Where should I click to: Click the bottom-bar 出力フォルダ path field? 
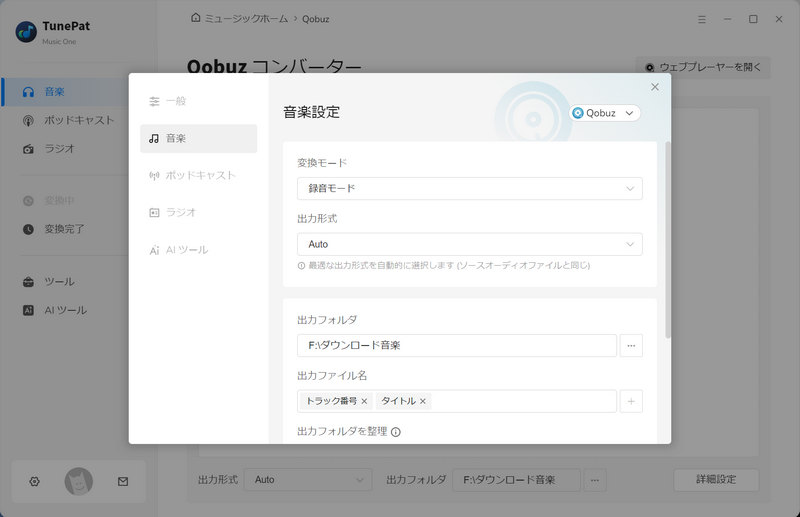[516, 480]
